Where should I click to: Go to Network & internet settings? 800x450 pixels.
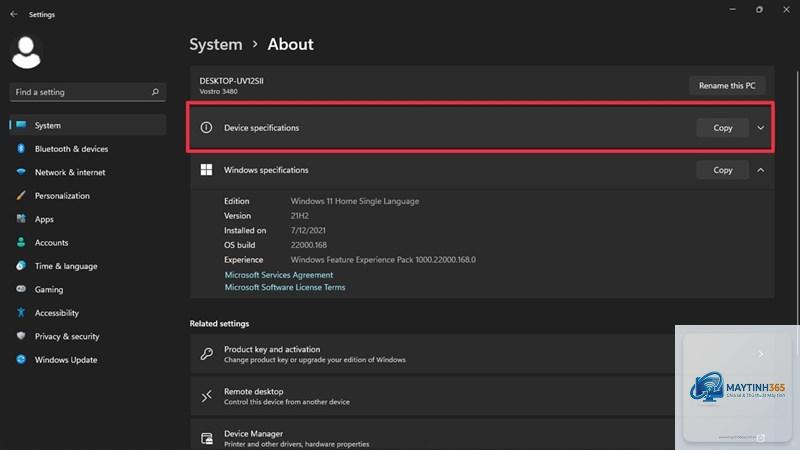click(x=88, y=172)
